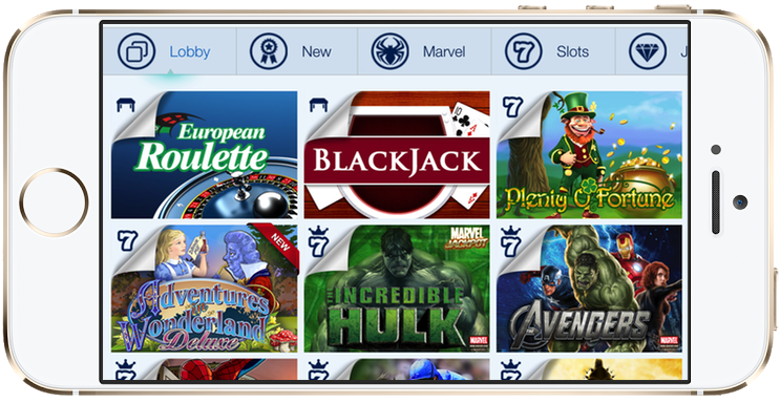Open Adventures in Wonderland Deluxe game

(204, 289)
